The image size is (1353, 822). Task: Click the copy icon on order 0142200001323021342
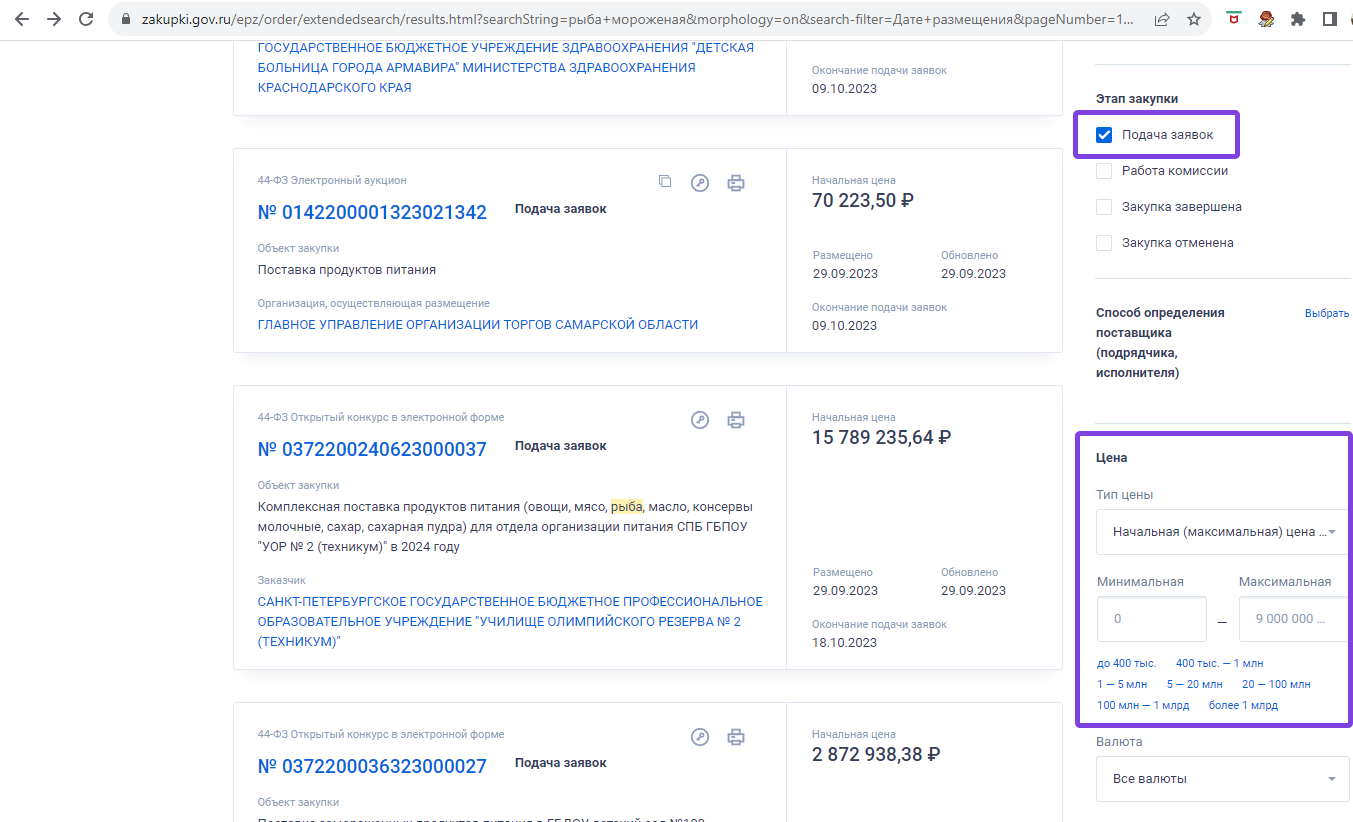tap(665, 182)
